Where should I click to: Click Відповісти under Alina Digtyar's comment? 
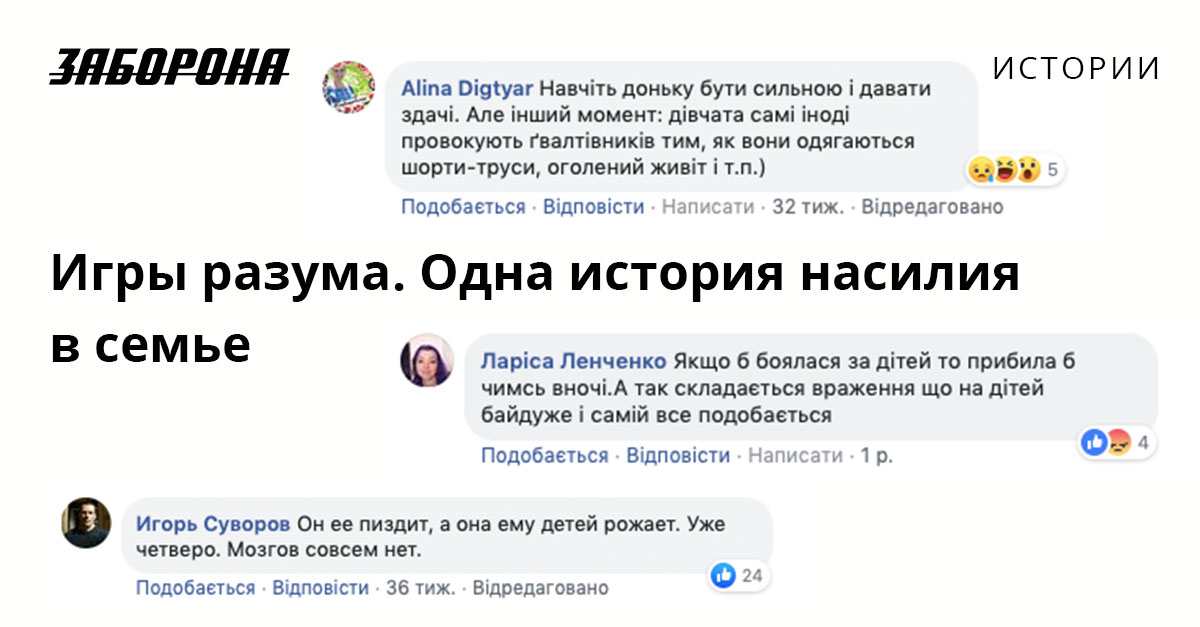point(594,207)
